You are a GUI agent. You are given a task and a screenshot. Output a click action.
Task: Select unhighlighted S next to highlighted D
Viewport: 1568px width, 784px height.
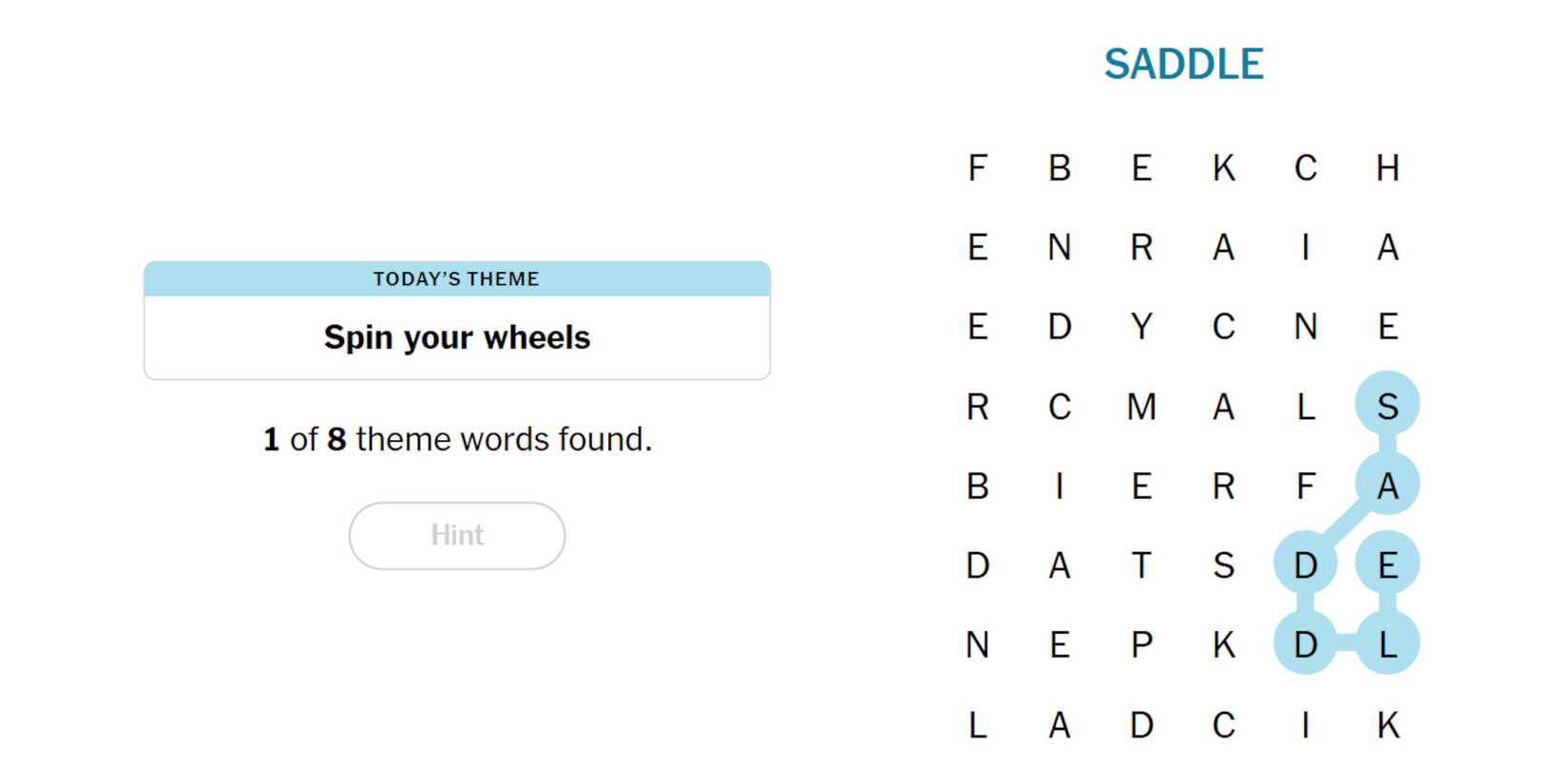click(1224, 565)
